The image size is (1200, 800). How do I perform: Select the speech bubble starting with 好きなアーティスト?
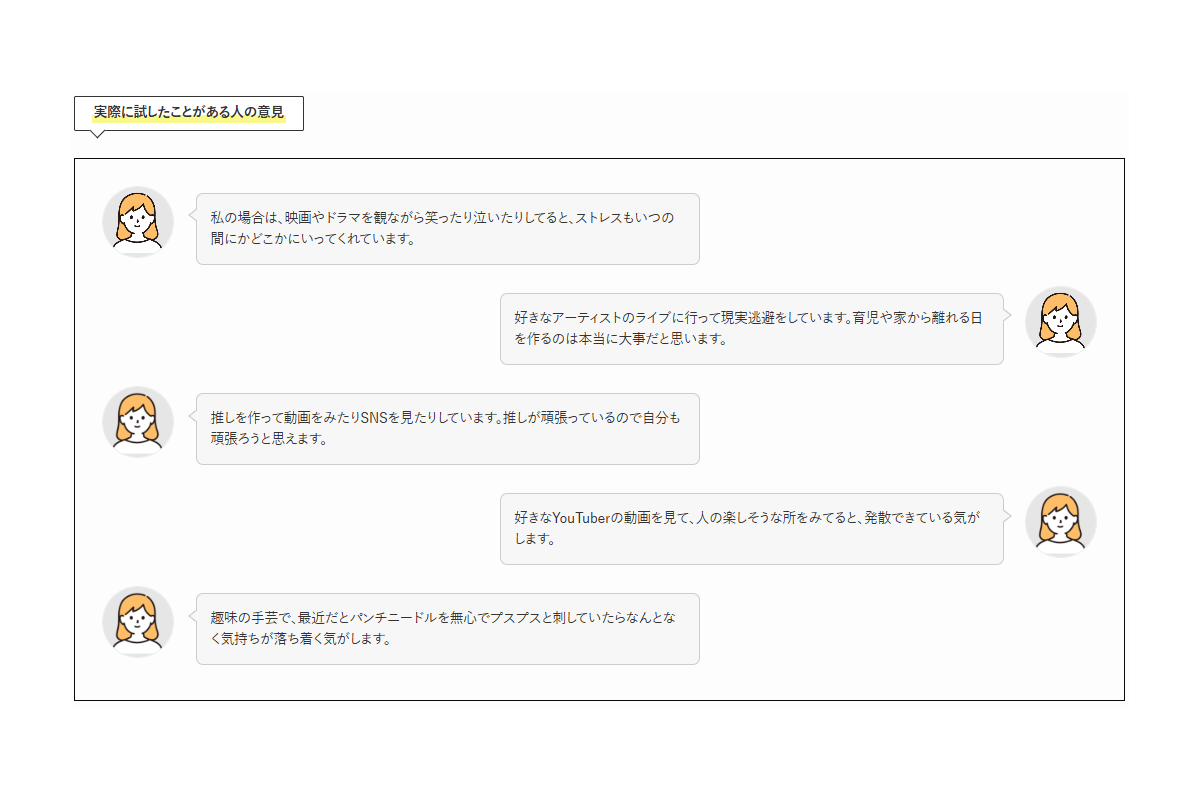(x=751, y=329)
